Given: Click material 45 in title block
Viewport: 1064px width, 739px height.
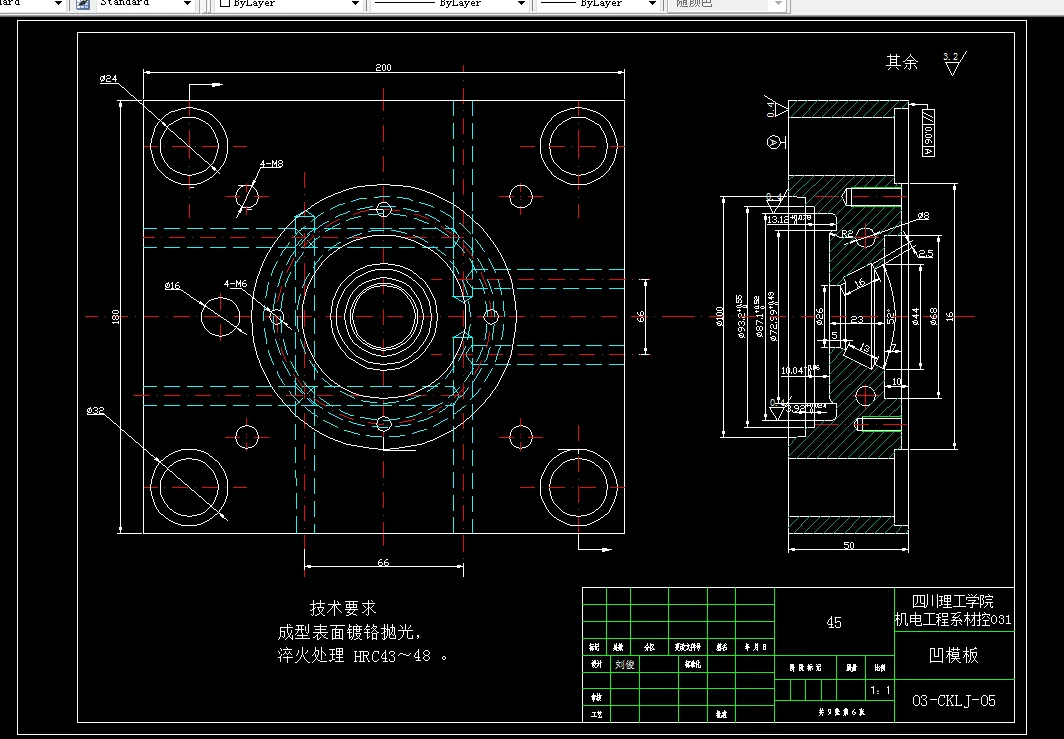Looking at the screenshot, I should 834,622.
